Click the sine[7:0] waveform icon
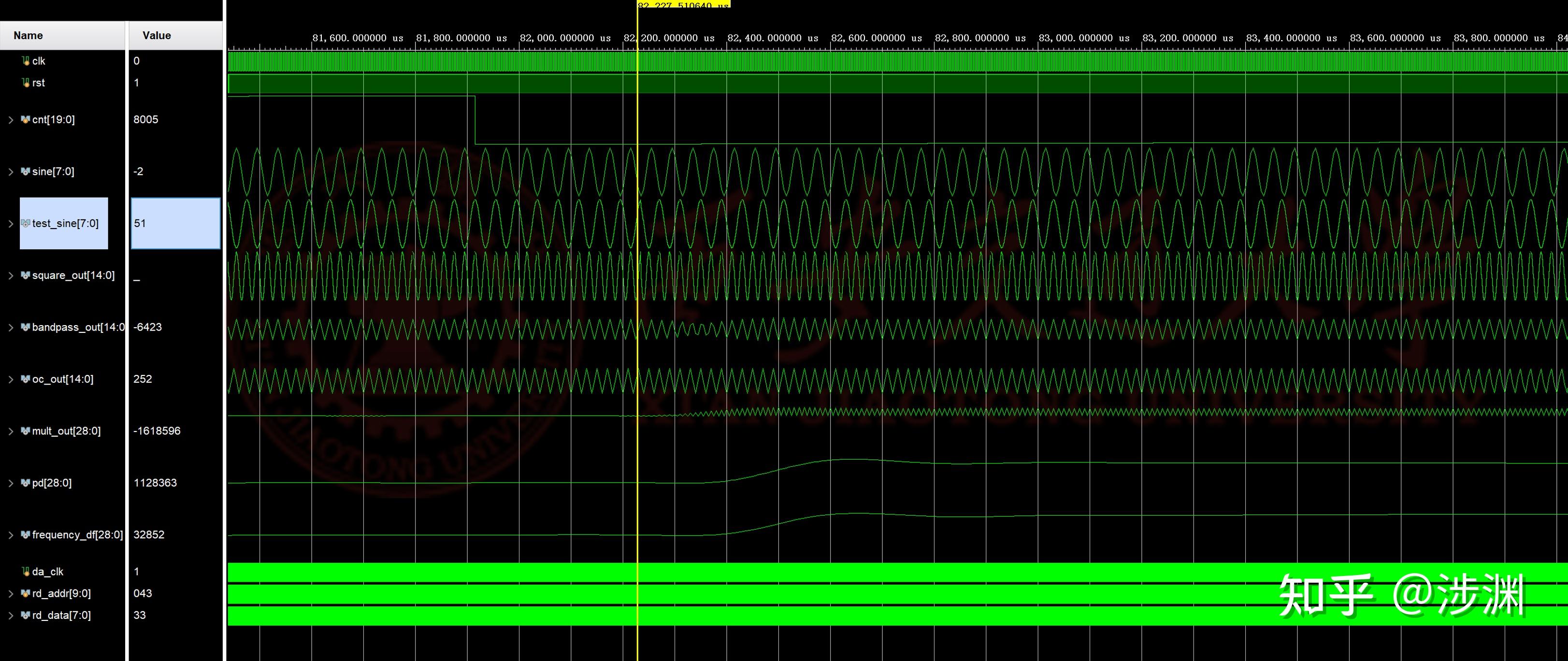The width and height of the screenshot is (1568, 661). pyautogui.click(x=26, y=171)
